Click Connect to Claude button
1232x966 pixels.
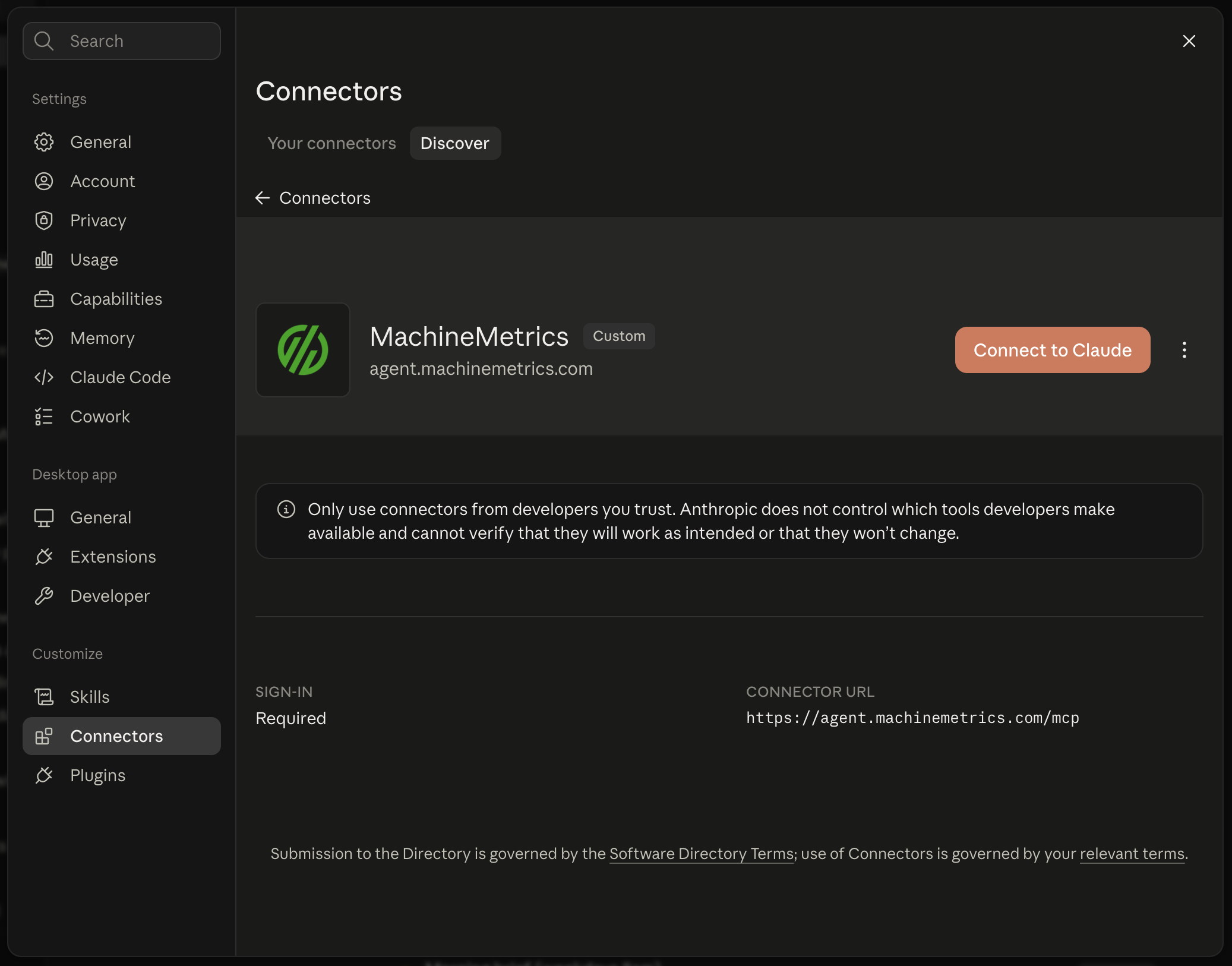pyautogui.click(x=1053, y=350)
